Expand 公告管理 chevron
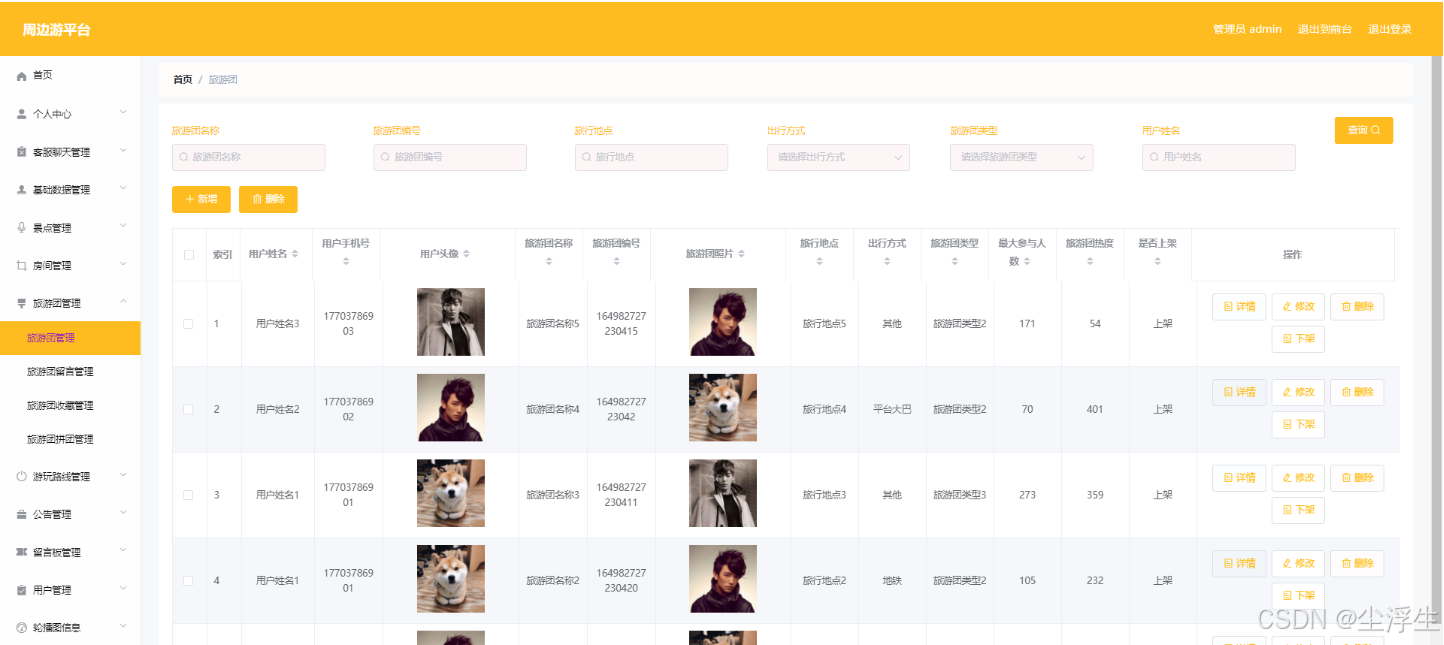Viewport: 1444px width, 645px height. tap(123, 514)
